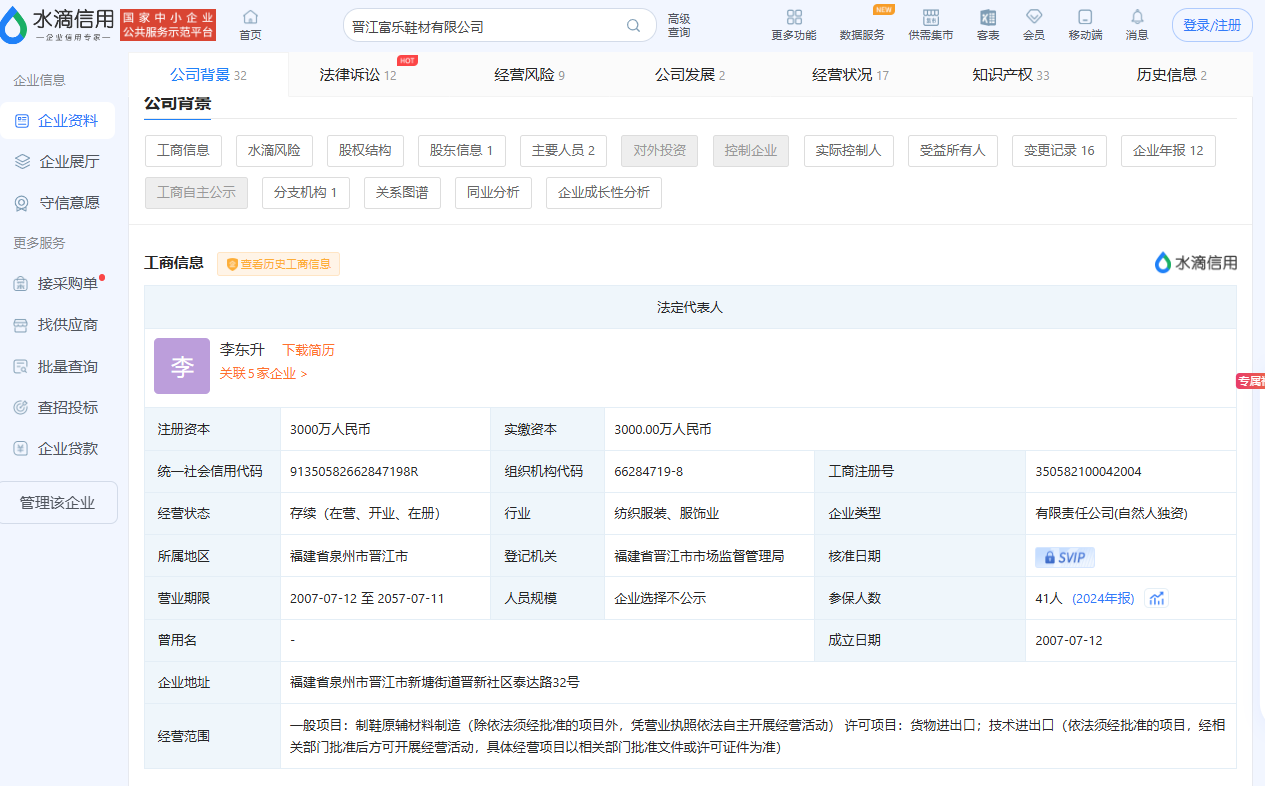Switch to 经营状况 tab
This screenshot has height=786, width=1265.
pos(850,75)
